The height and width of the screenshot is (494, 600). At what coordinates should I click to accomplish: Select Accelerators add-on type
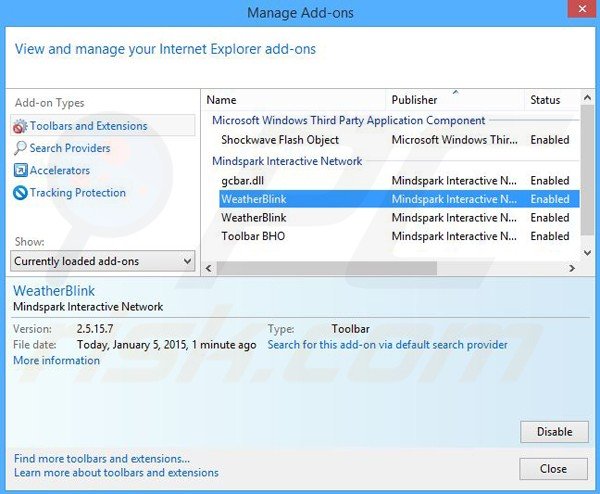(60, 170)
